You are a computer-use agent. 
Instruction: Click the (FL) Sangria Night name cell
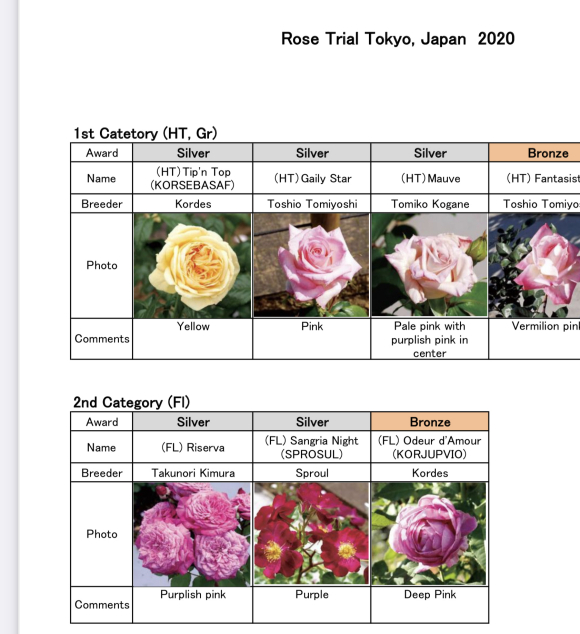tap(311, 447)
